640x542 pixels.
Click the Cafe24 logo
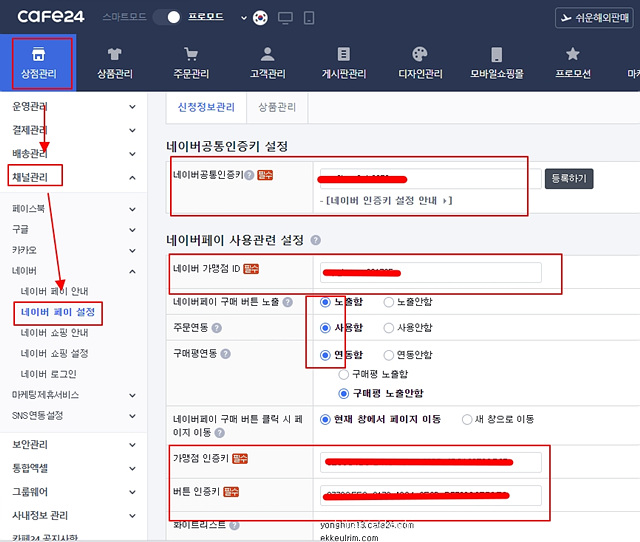coord(51,17)
